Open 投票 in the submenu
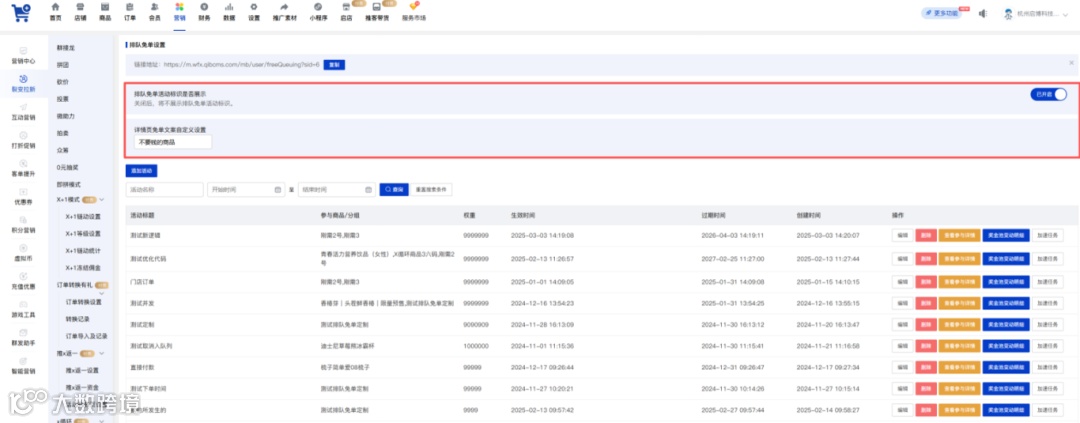This screenshot has width=1080, height=423. click(63, 99)
